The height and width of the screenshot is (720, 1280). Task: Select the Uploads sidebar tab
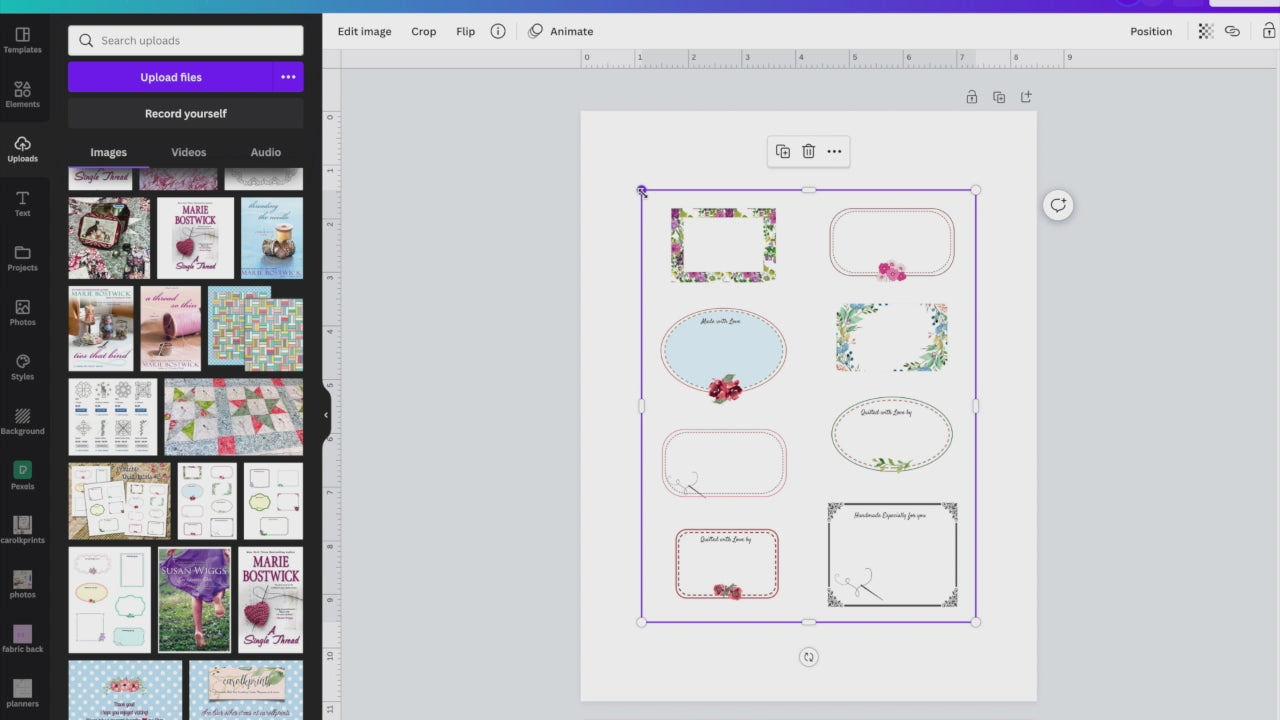(22, 149)
